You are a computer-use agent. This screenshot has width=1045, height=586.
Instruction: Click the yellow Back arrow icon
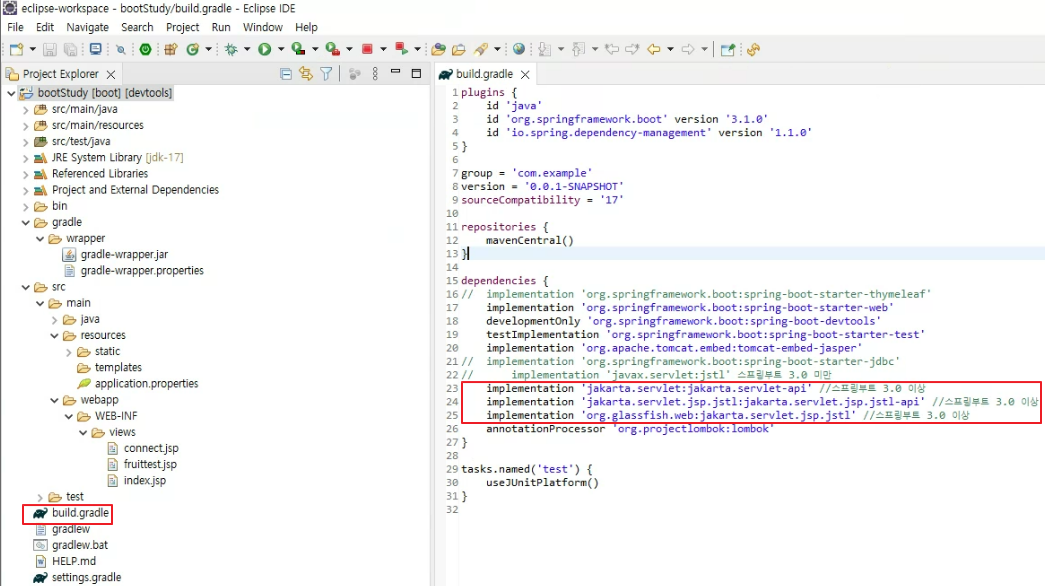(x=654, y=49)
